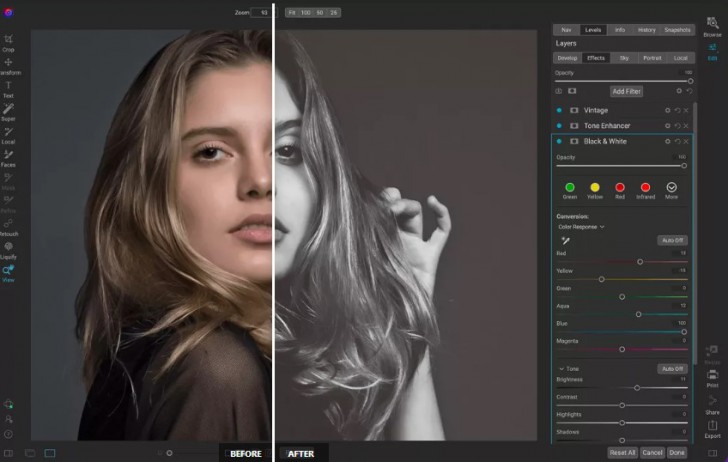Open the Local tab

tap(681, 58)
